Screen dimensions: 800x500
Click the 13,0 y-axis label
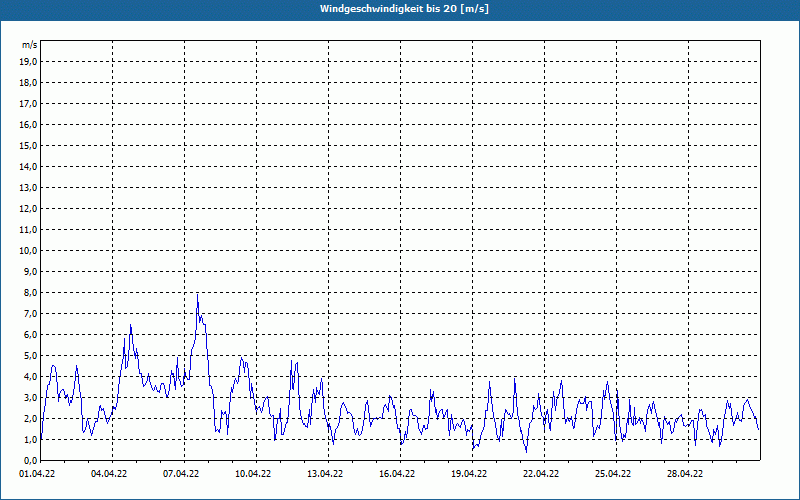pos(28,188)
